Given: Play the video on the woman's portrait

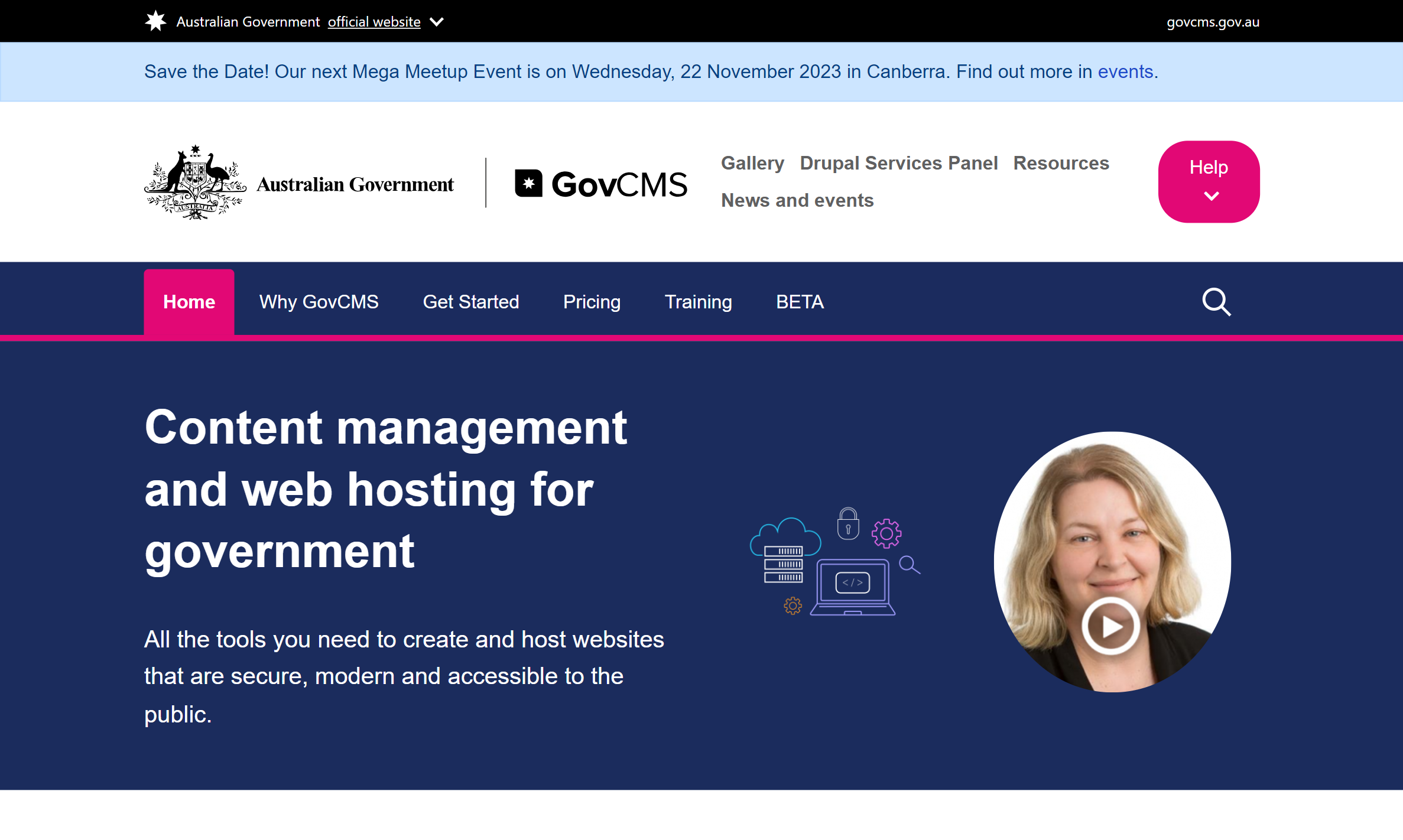Looking at the screenshot, I should 1110,627.
